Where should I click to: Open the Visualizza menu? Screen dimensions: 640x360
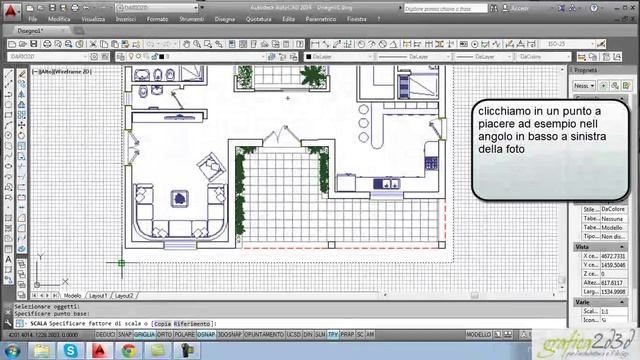coord(93,19)
